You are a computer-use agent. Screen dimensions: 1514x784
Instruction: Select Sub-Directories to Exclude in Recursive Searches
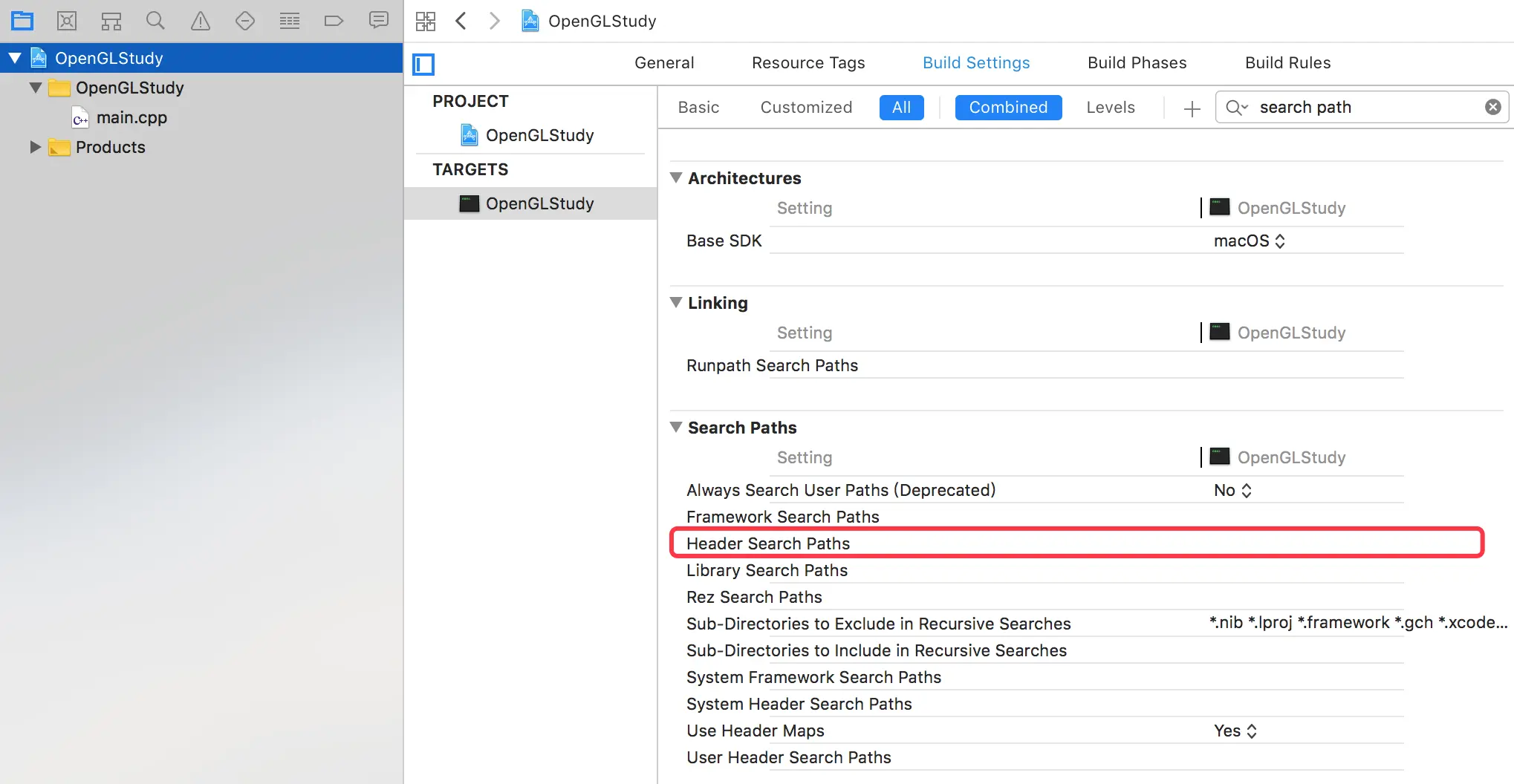(878, 624)
